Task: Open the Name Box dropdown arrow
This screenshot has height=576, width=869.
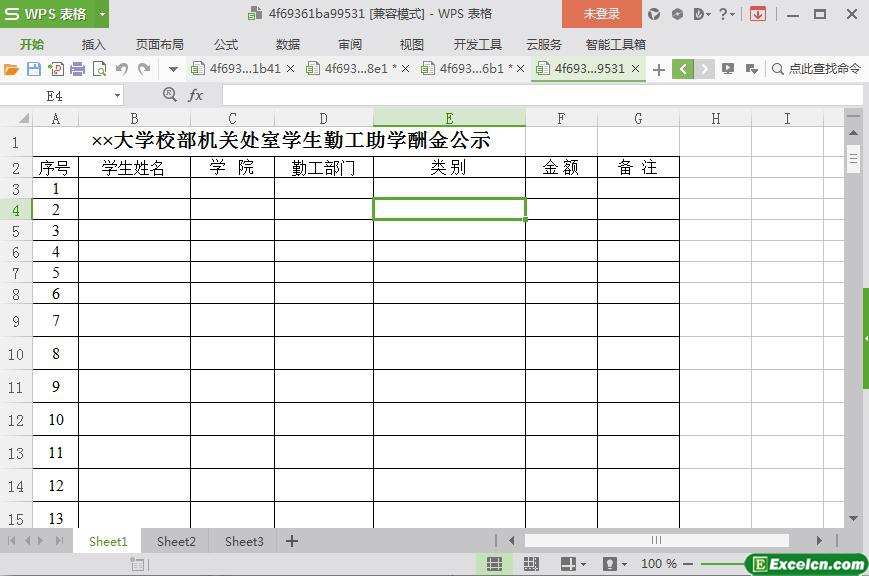Action: (117, 96)
